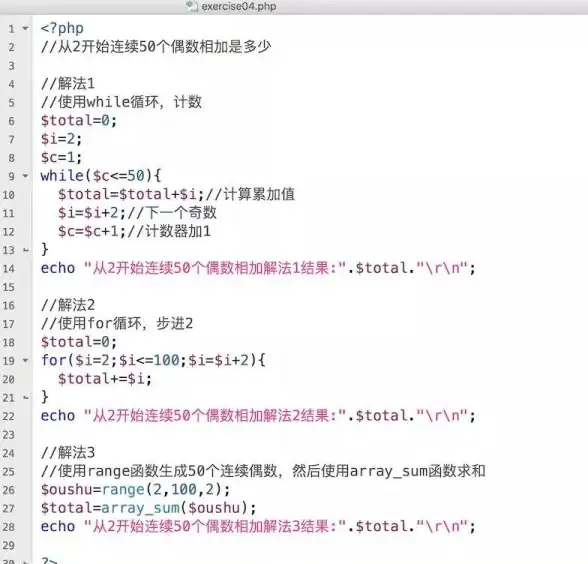Click the fold end marker at line 13
The height and width of the screenshot is (564, 588).
pos(26,250)
